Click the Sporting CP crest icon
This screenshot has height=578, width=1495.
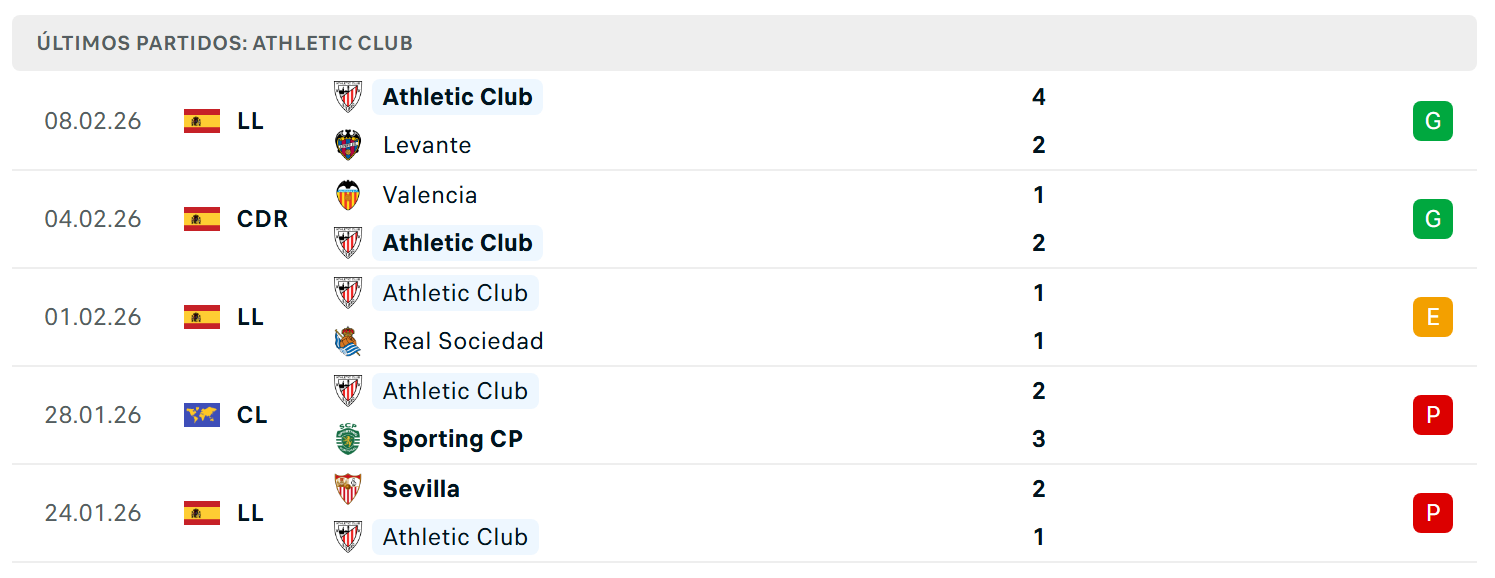pyautogui.click(x=348, y=439)
